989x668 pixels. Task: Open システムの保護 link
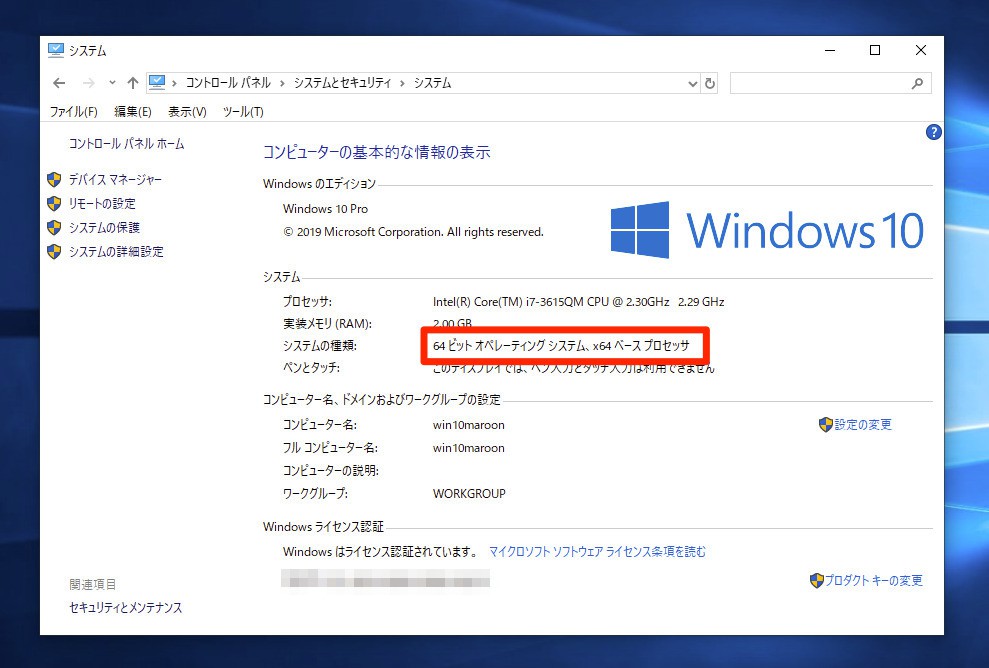coord(104,228)
